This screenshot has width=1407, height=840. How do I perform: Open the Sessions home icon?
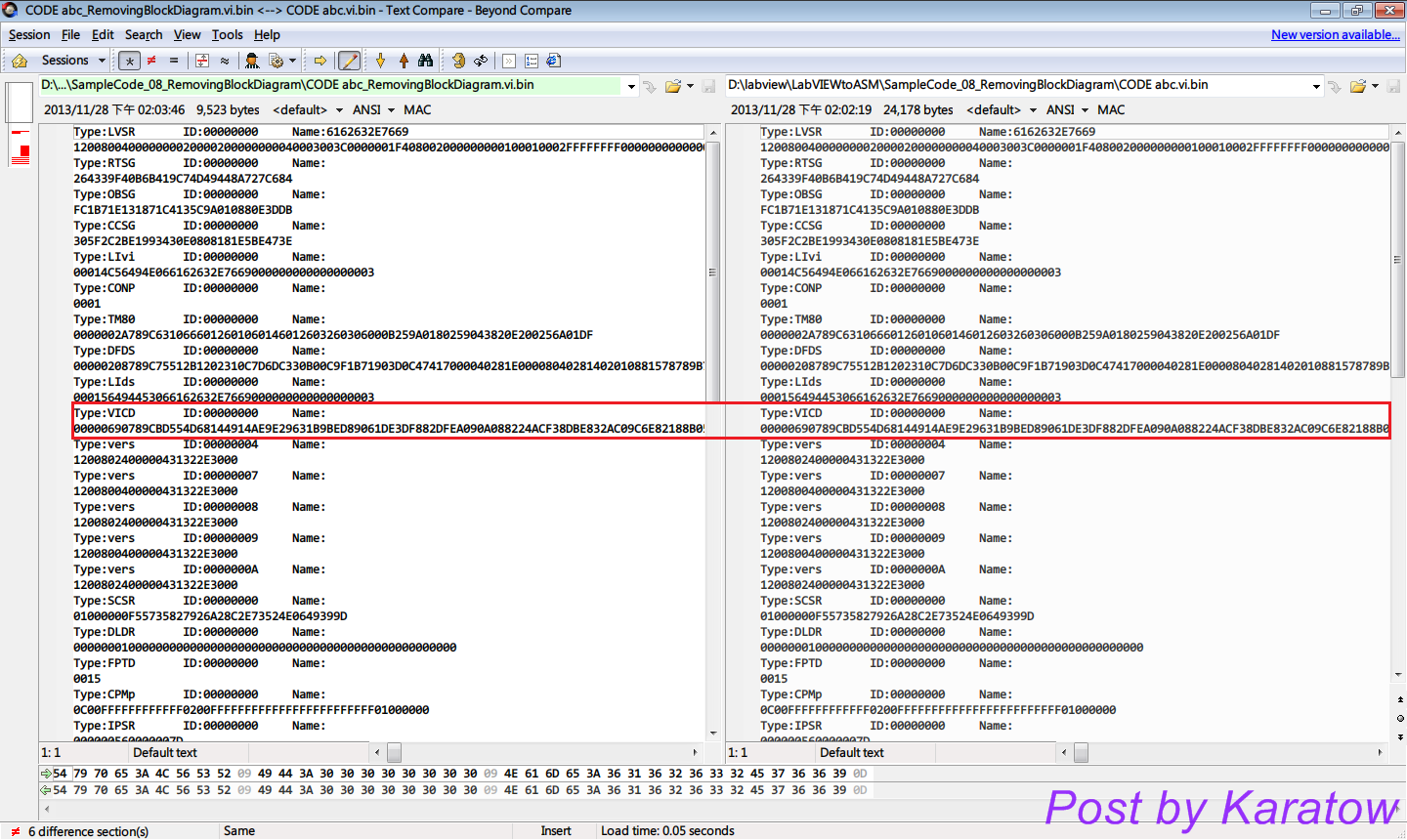19,61
